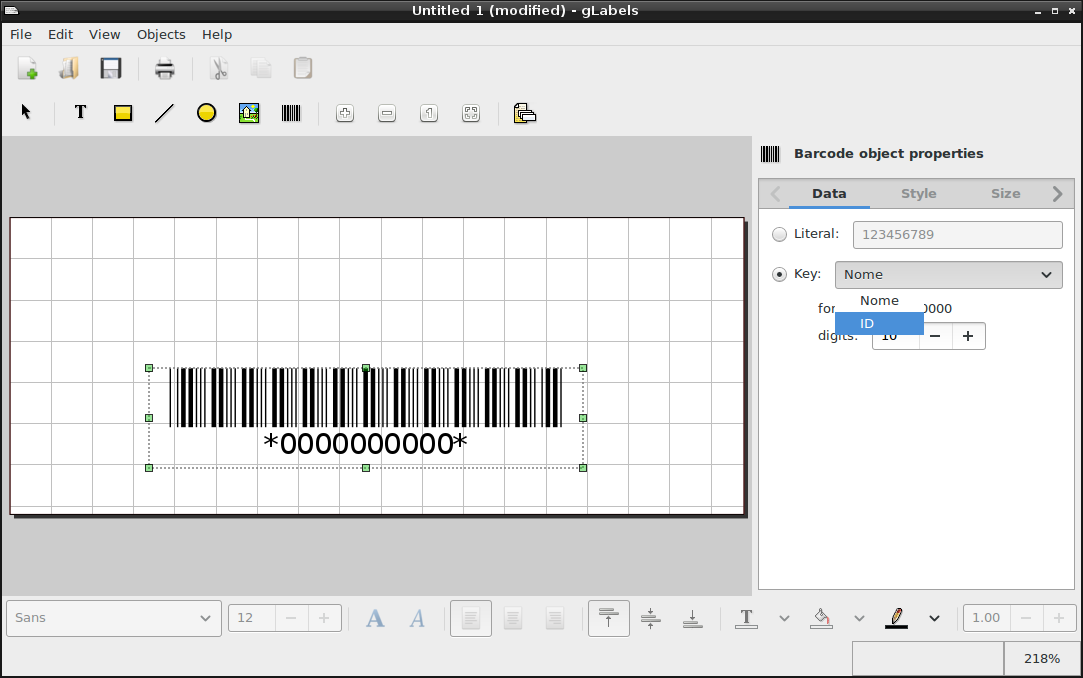
Task: Toggle italic text style
Action: [x=417, y=618]
